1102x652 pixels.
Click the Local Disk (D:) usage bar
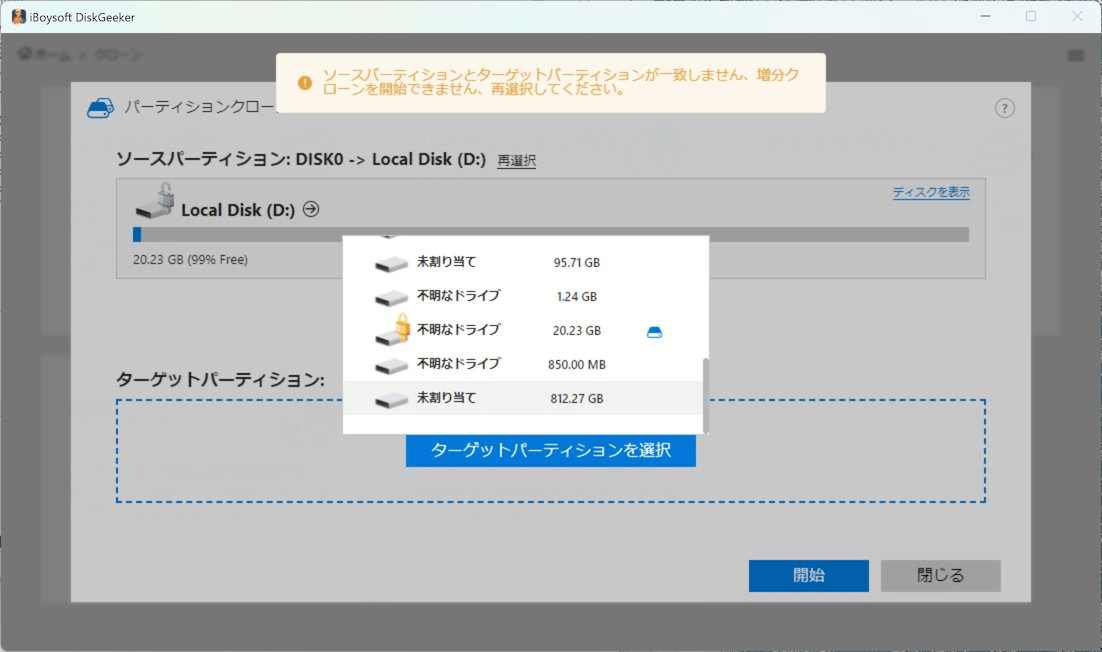(x=551, y=234)
